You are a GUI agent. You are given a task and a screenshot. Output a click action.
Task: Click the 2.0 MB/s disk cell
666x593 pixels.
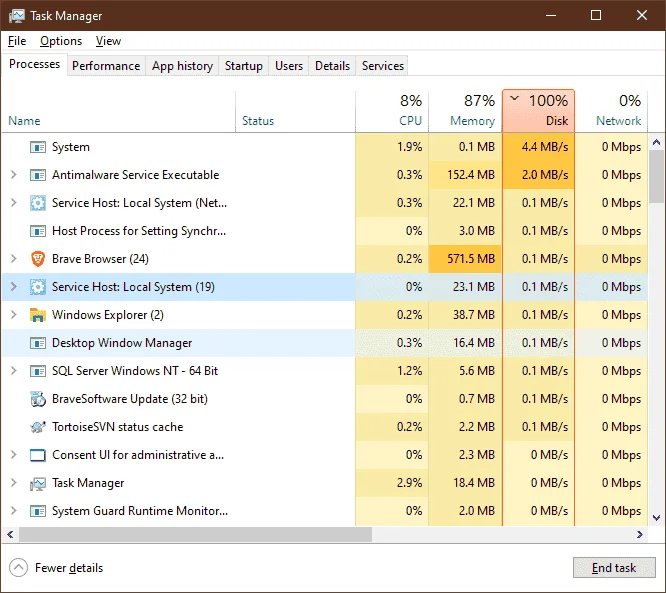point(539,175)
